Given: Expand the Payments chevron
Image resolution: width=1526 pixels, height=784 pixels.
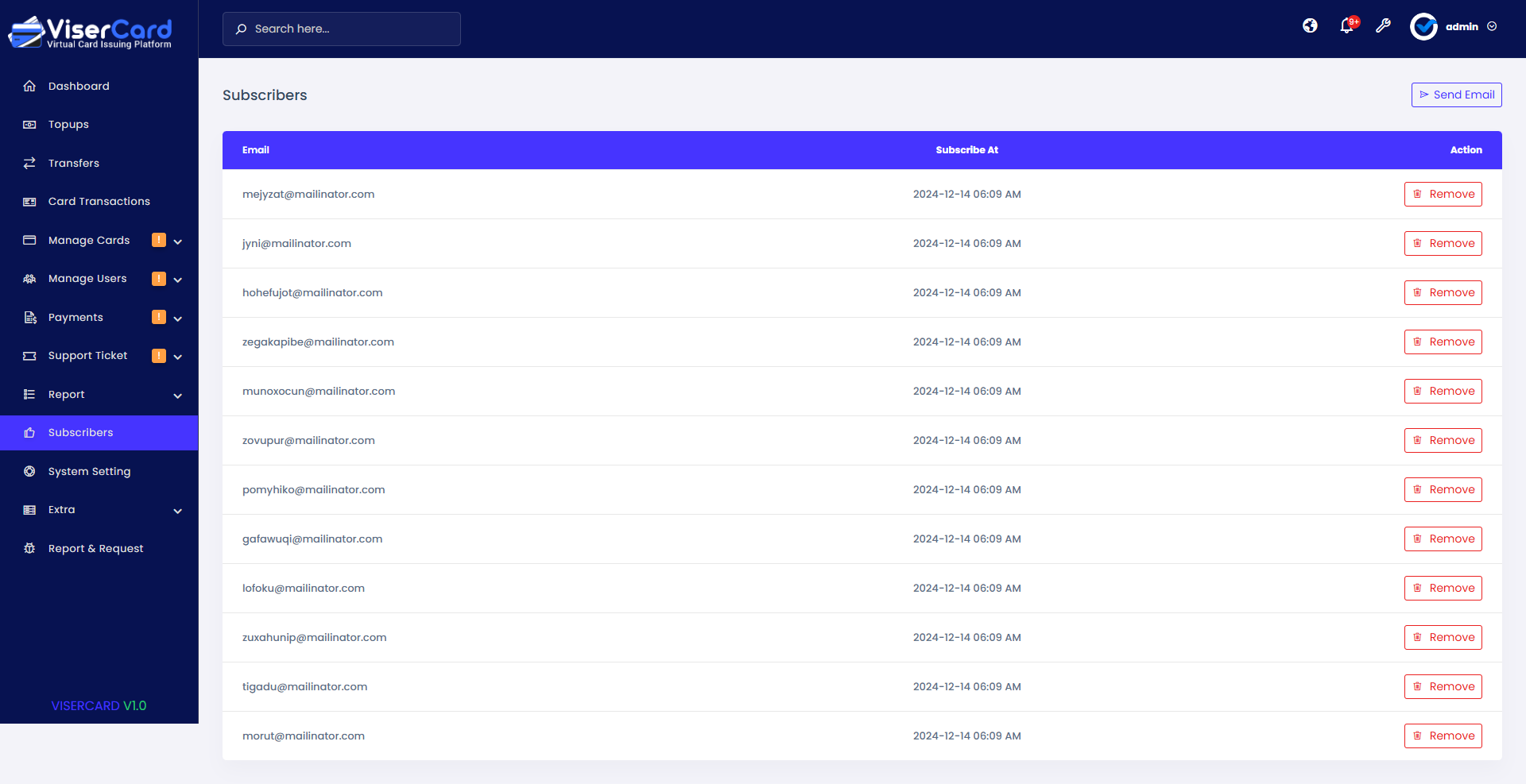Looking at the screenshot, I should [x=178, y=319].
